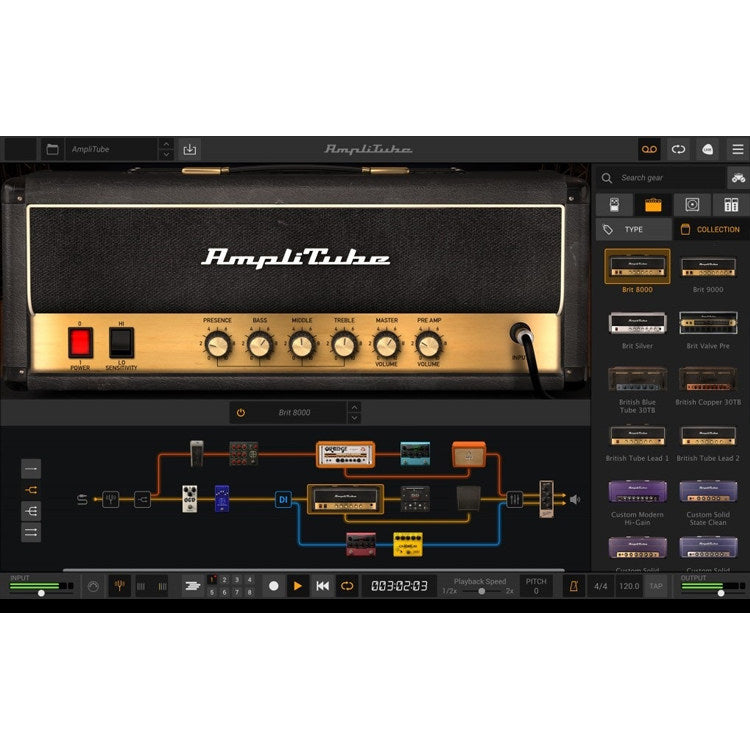
Task: Select the three-path split routing layout
Action: click(31, 511)
